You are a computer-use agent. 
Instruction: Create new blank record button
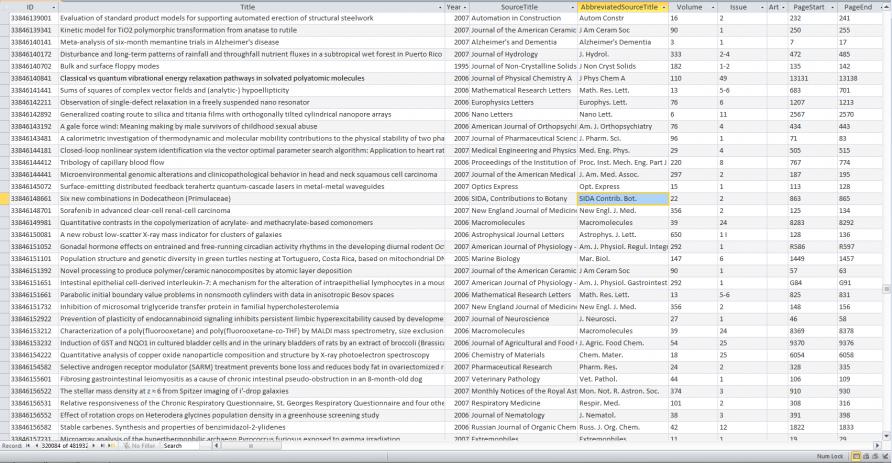[x=111, y=446]
